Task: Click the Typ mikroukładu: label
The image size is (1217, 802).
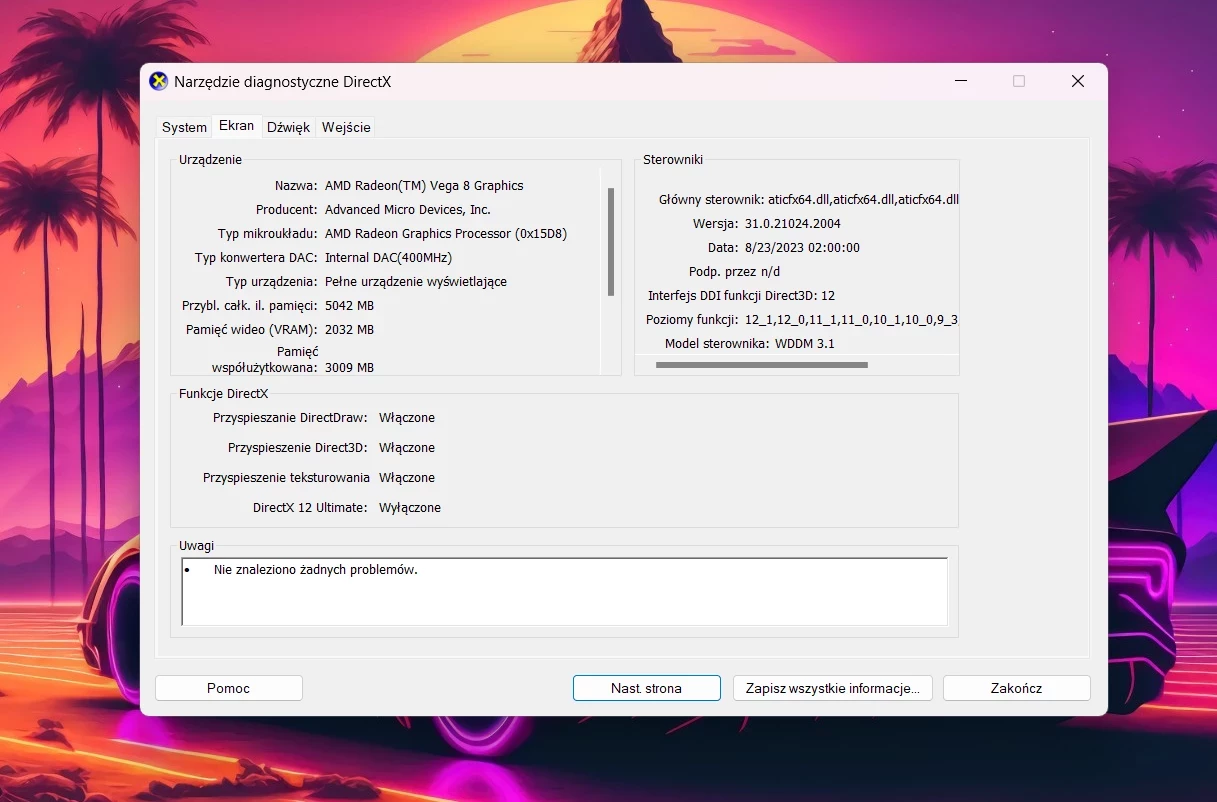Action: point(268,234)
